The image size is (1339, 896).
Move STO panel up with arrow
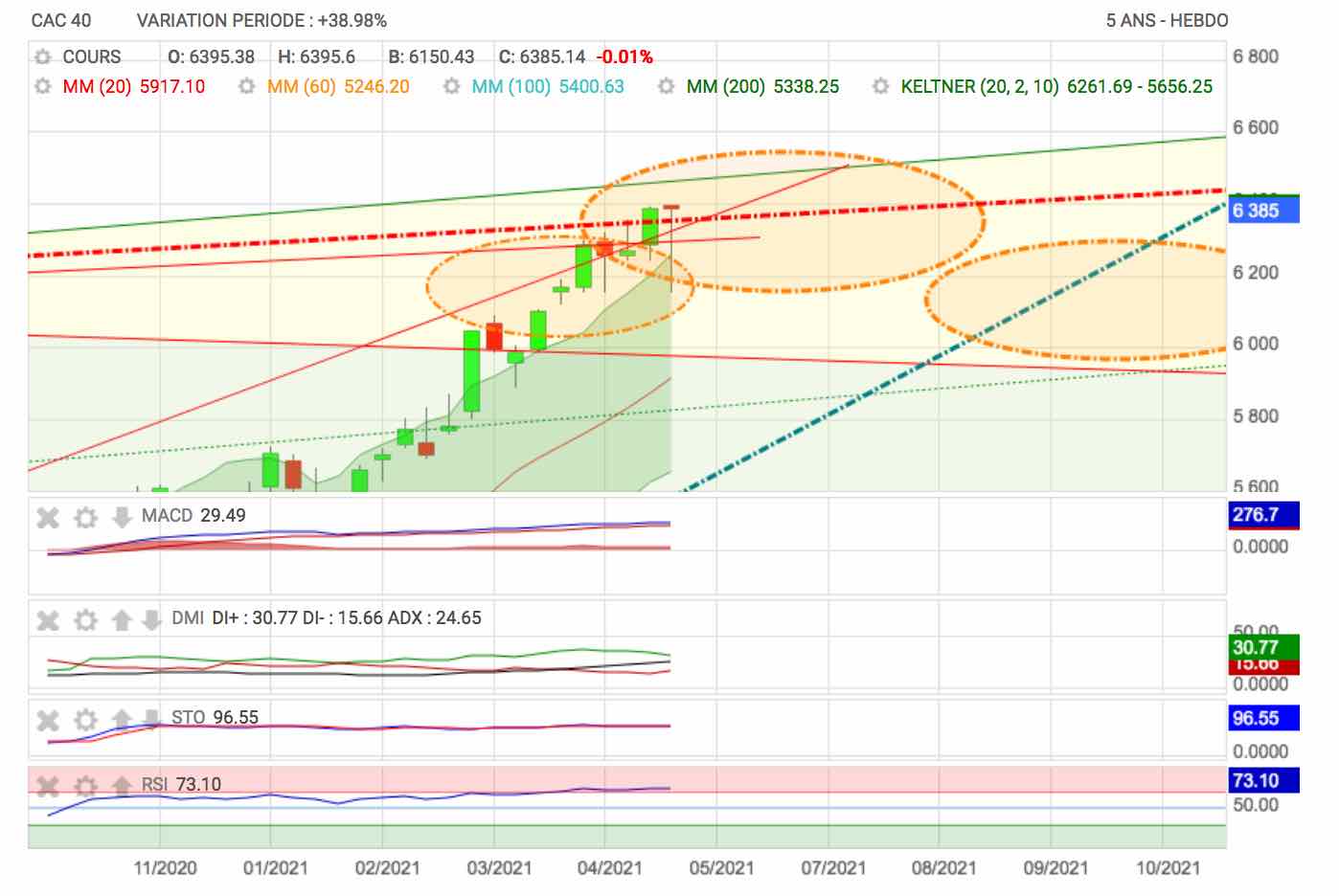click(x=122, y=720)
